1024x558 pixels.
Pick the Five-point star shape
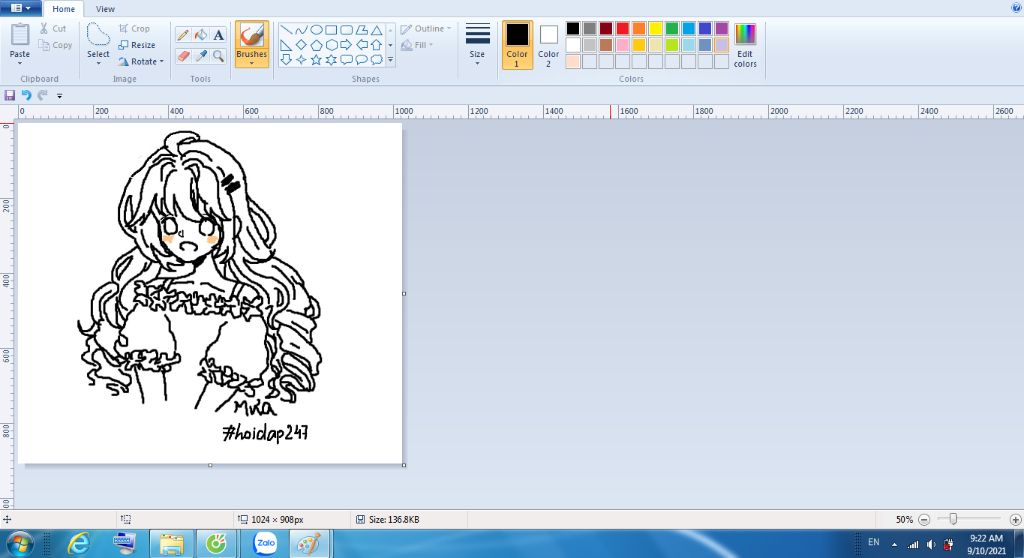coord(316,60)
